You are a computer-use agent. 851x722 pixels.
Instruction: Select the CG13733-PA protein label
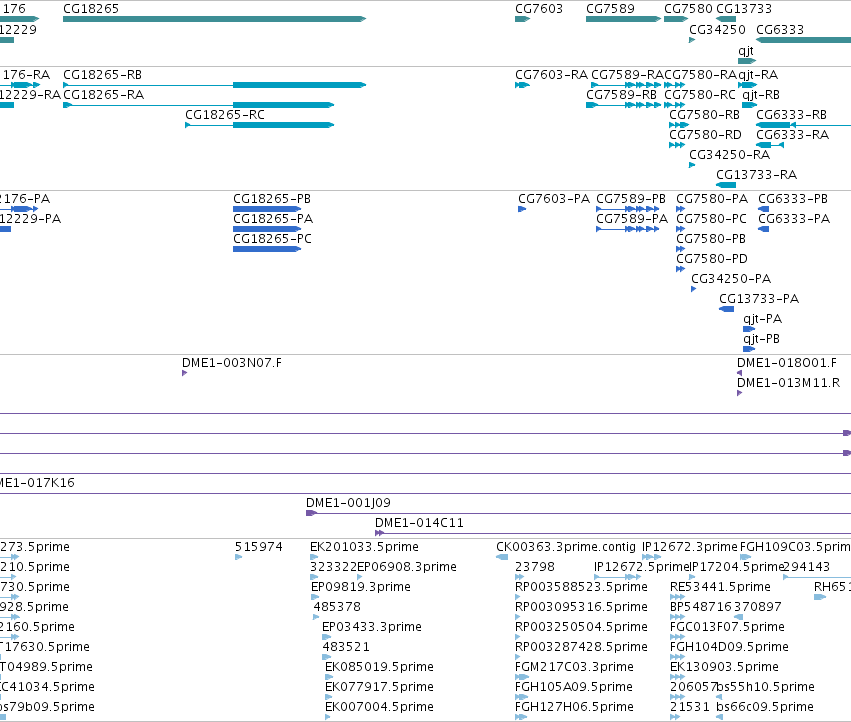(759, 299)
